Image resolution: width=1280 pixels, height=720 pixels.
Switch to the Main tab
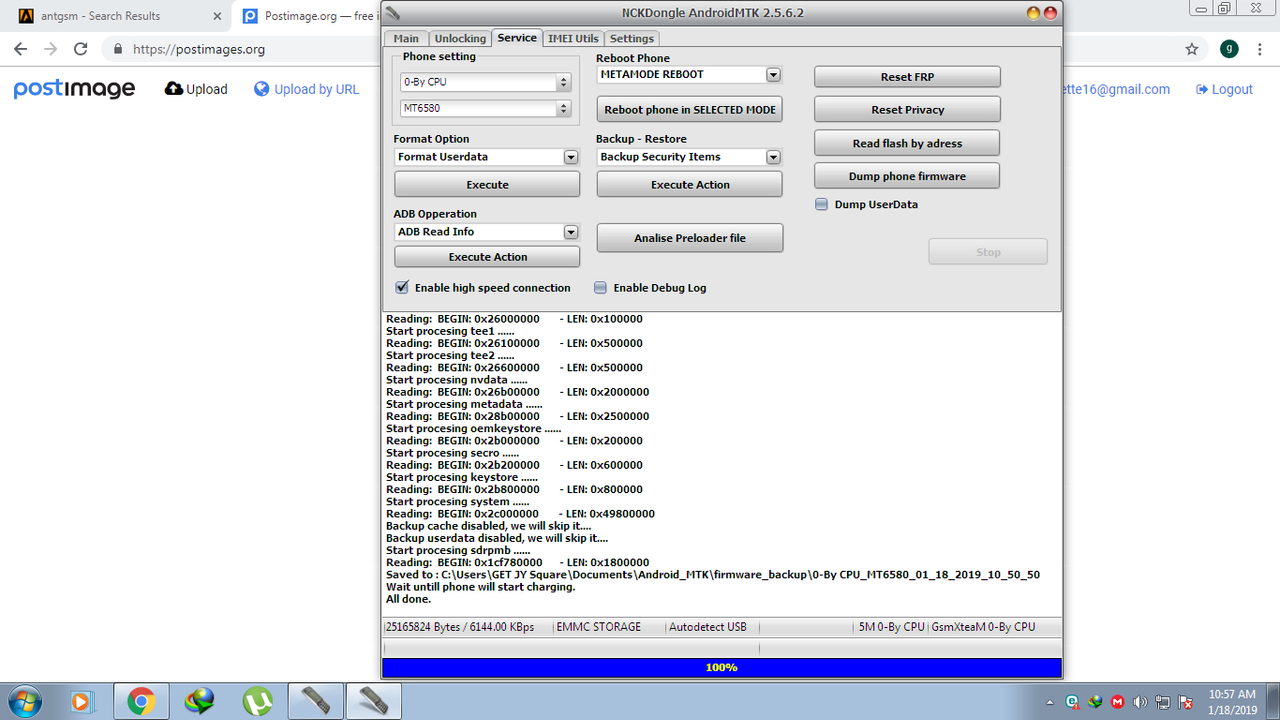click(x=406, y=38)
